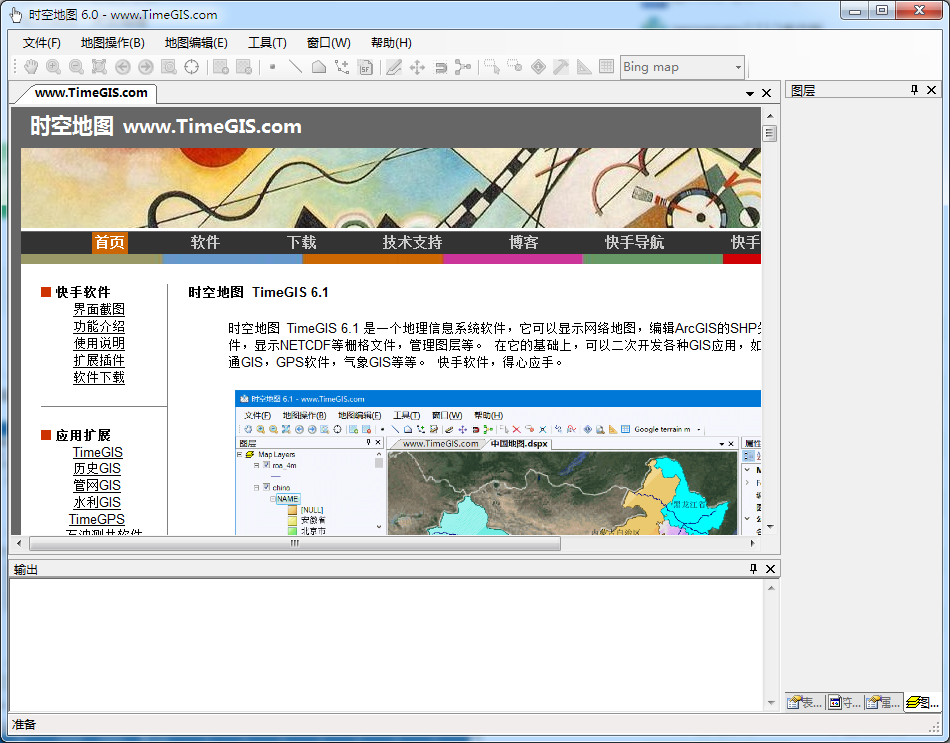Open the 界面截图 sidebar link
Viewport: 950px width, 743px height.
coord(99,309)
